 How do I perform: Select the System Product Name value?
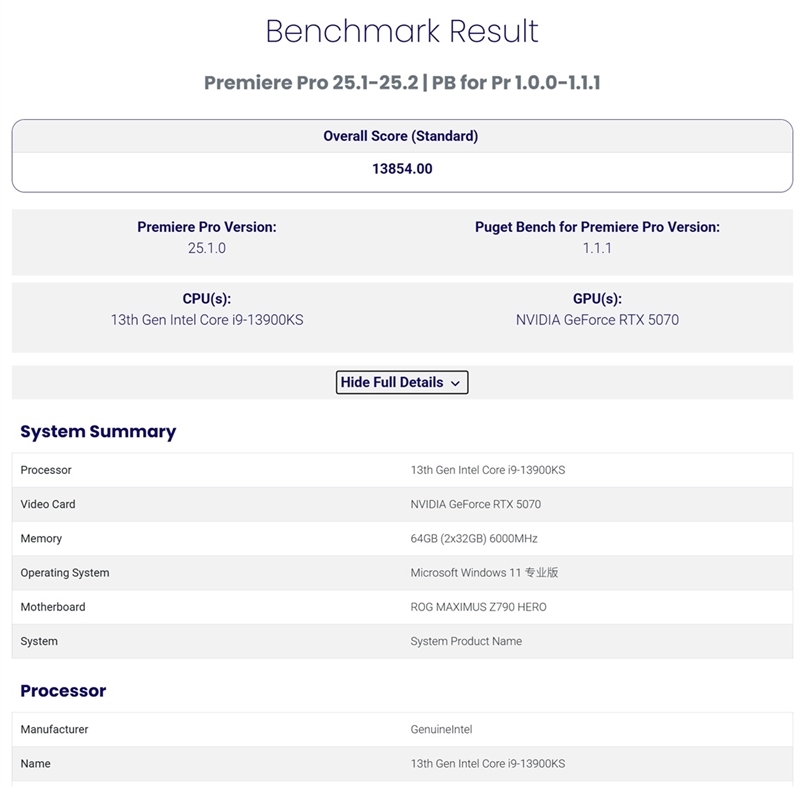466,641
